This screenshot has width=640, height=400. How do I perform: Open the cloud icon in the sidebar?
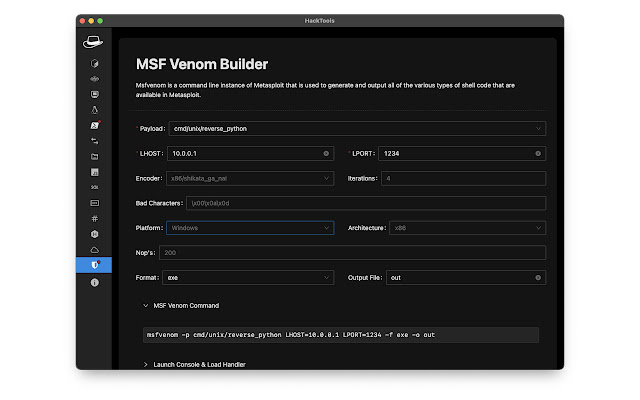94,249
